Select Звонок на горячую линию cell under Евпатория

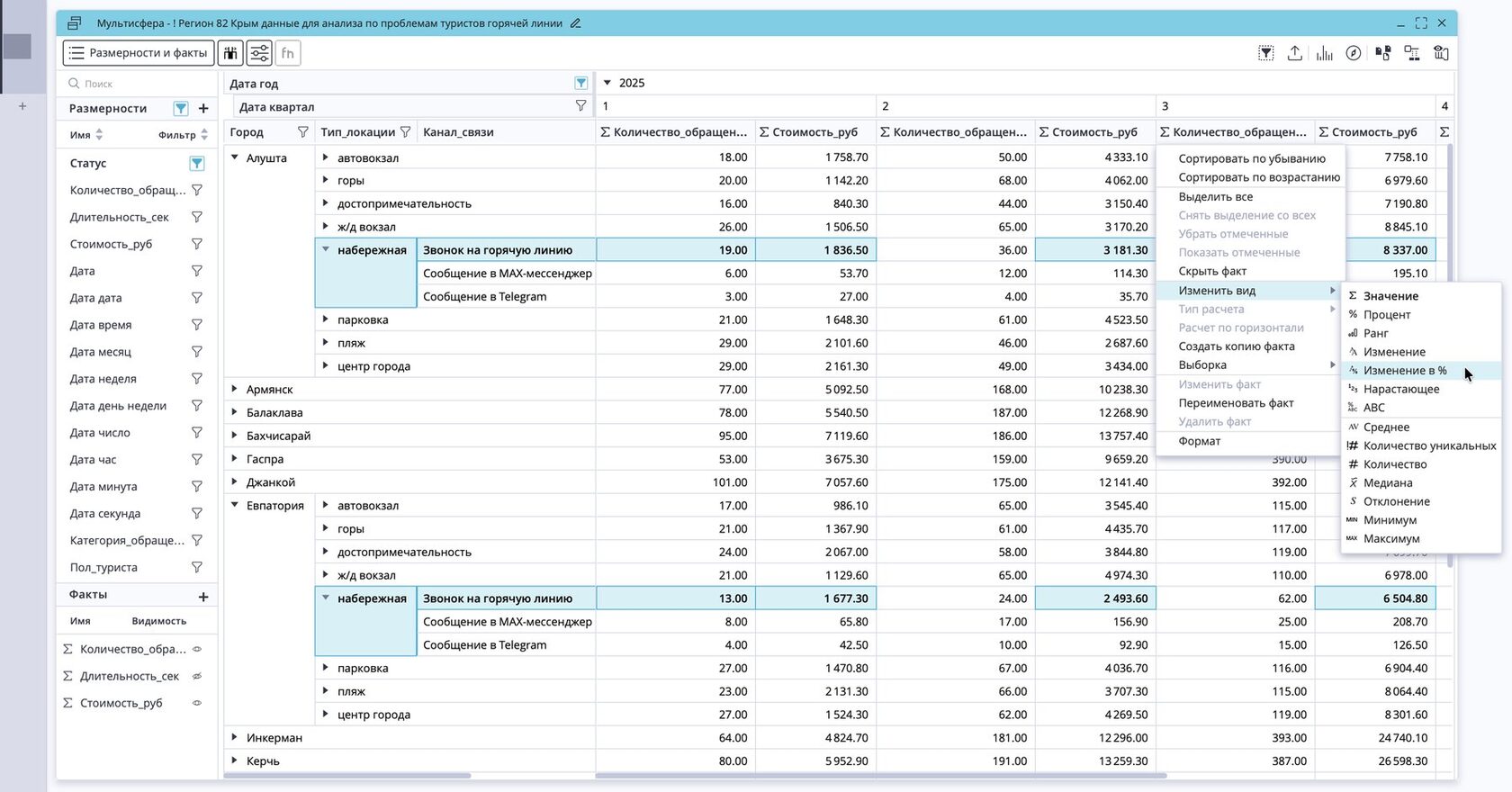coord(506,598)
